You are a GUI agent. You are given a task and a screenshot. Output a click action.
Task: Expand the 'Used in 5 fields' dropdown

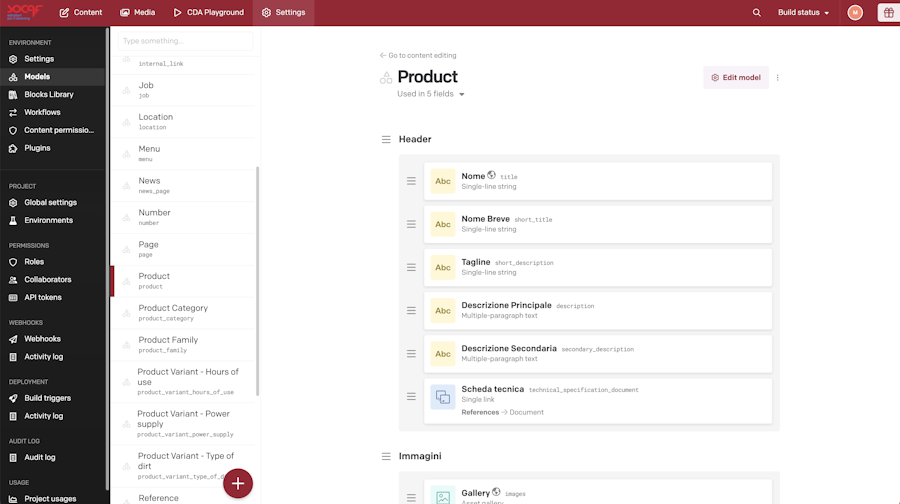click(430, 94)
